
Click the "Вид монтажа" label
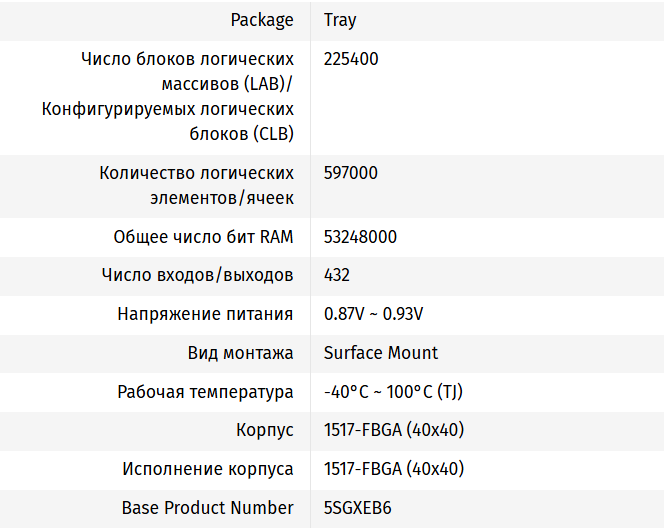click(241, 353)
